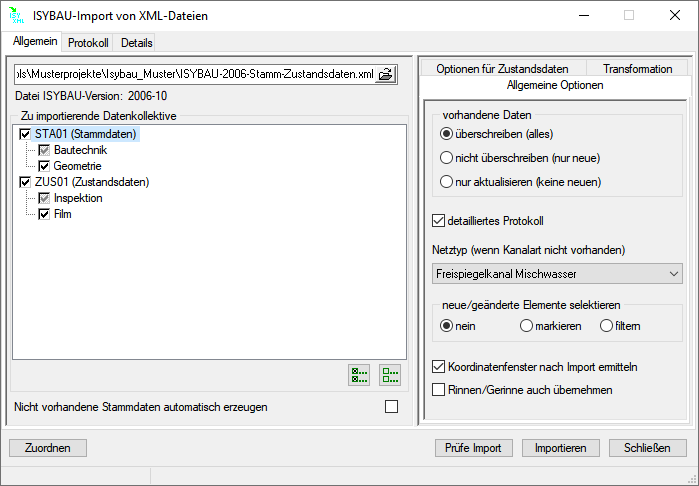Click the Prüfe Import button

(474, 448)
